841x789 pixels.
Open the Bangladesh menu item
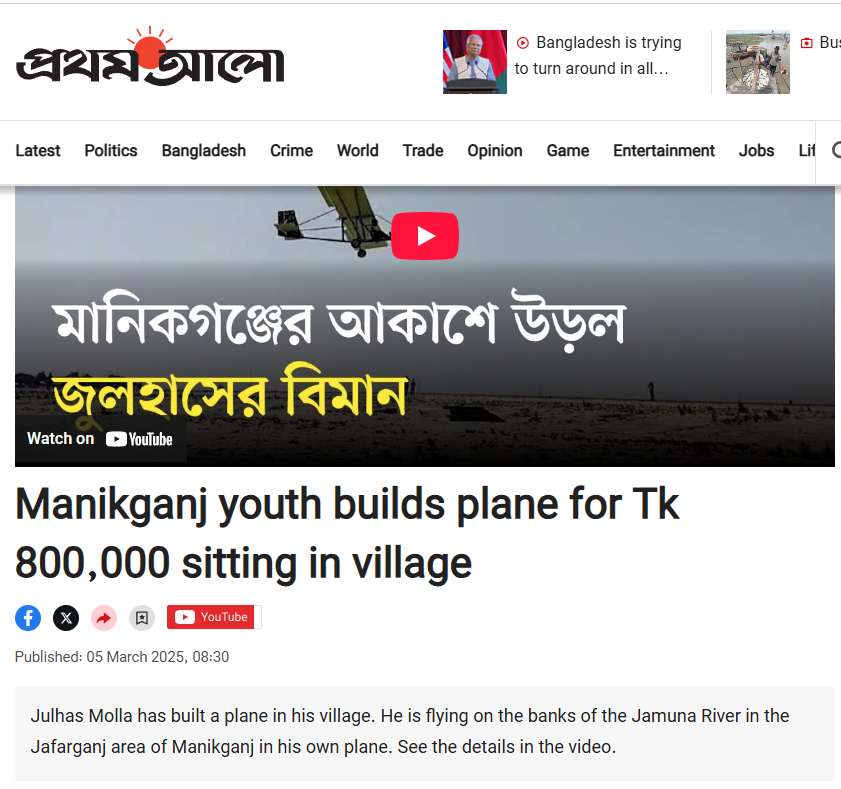204,151
